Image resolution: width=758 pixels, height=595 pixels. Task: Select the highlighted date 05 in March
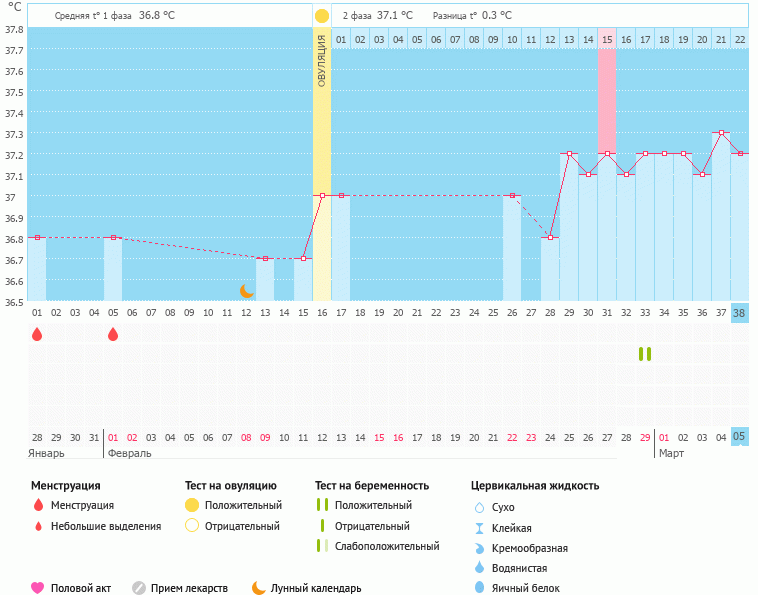(x=739, y=436)
